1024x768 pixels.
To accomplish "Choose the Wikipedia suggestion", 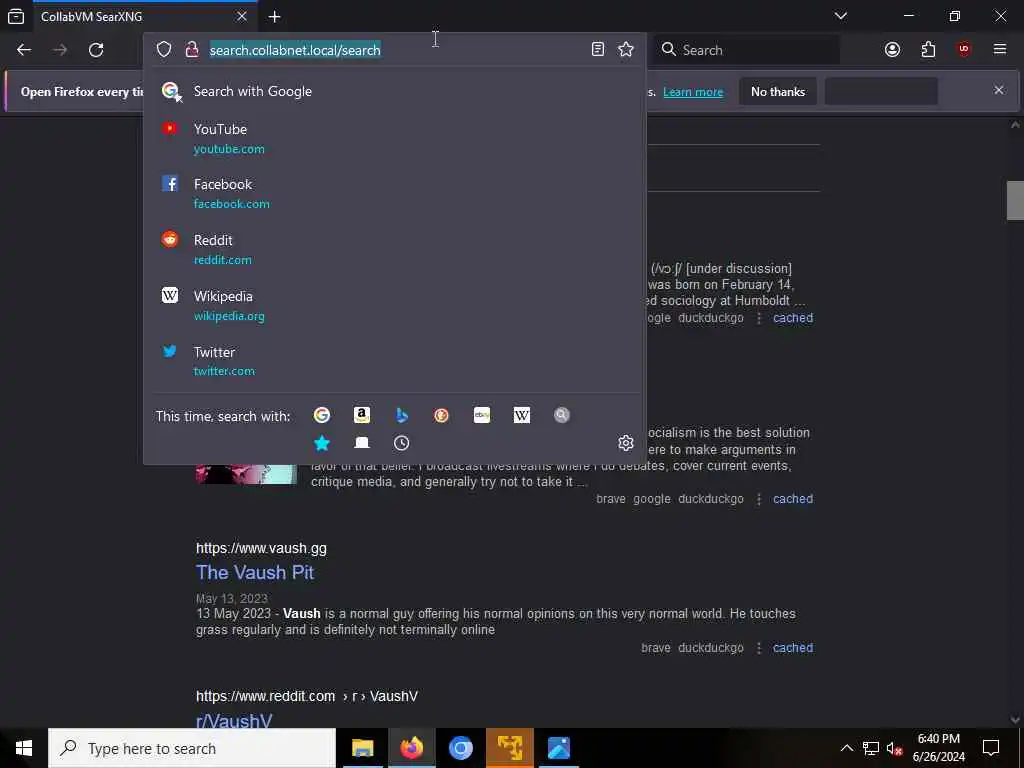I will click(394, 306).
